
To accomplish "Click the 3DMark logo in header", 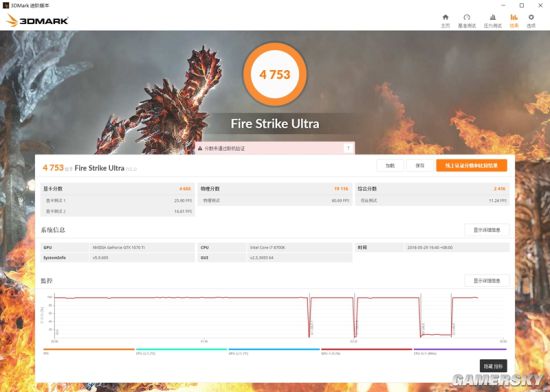I will click(37, 21).
